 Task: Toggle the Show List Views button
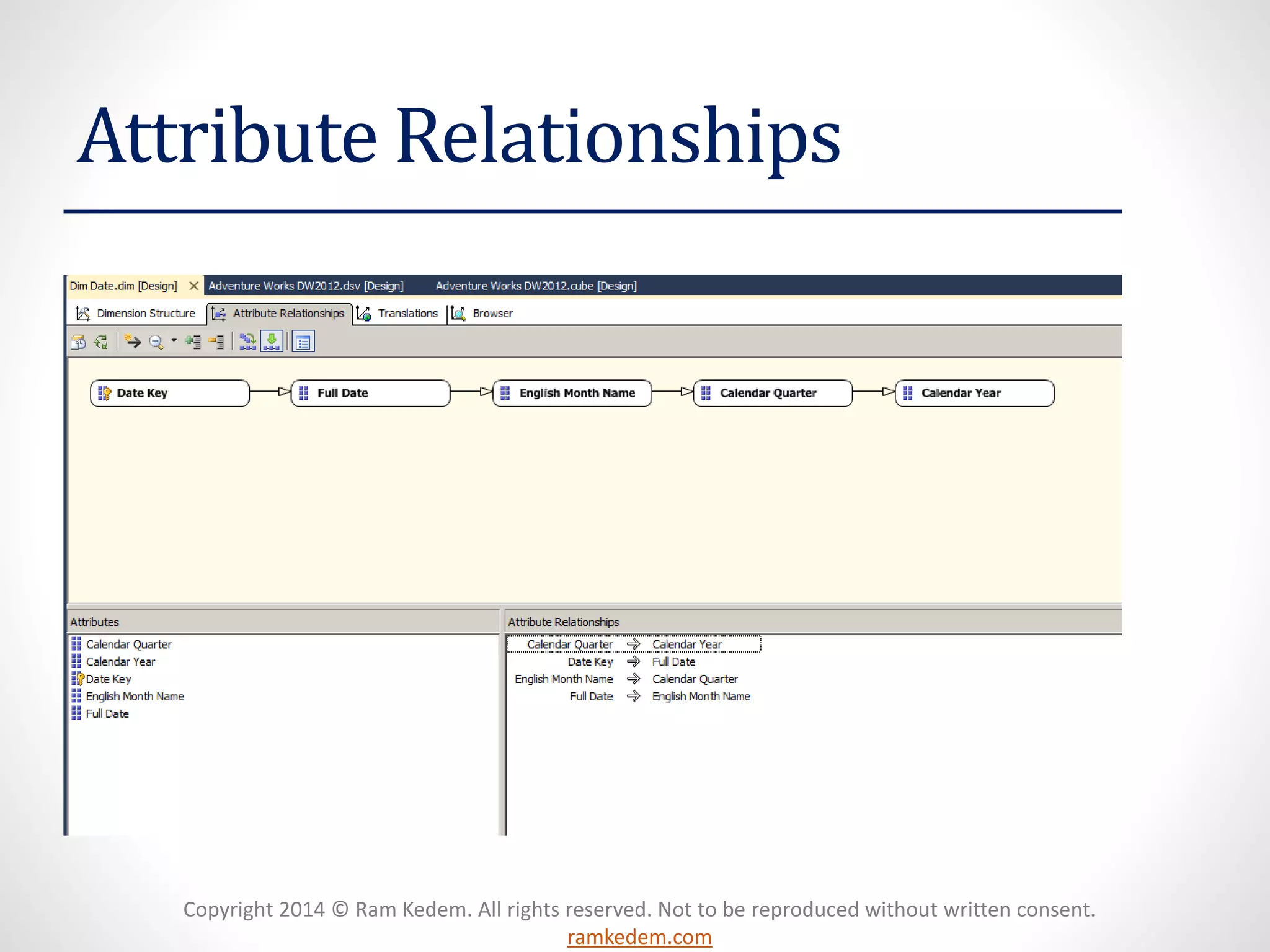303,342
